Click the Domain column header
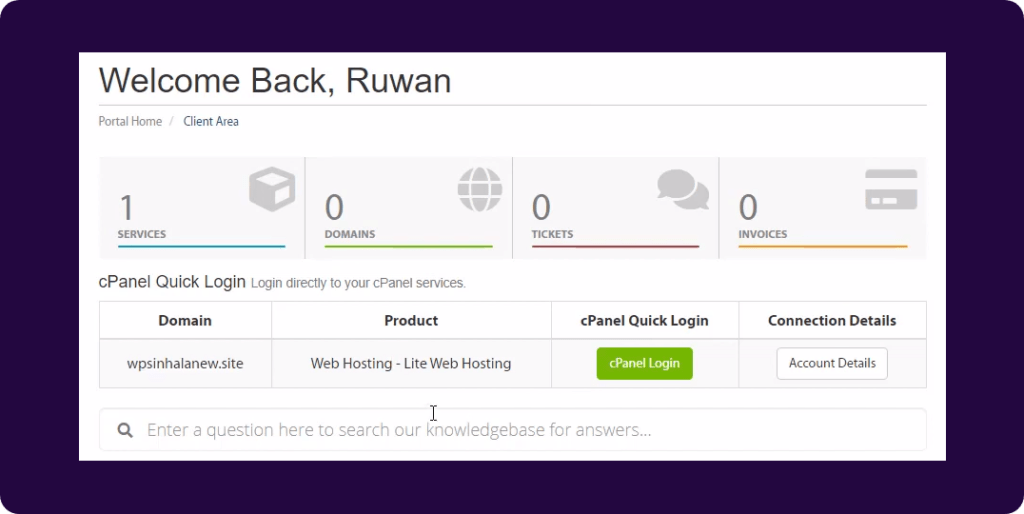This screenshot has height=514, width=1024. tap(185, 321)
